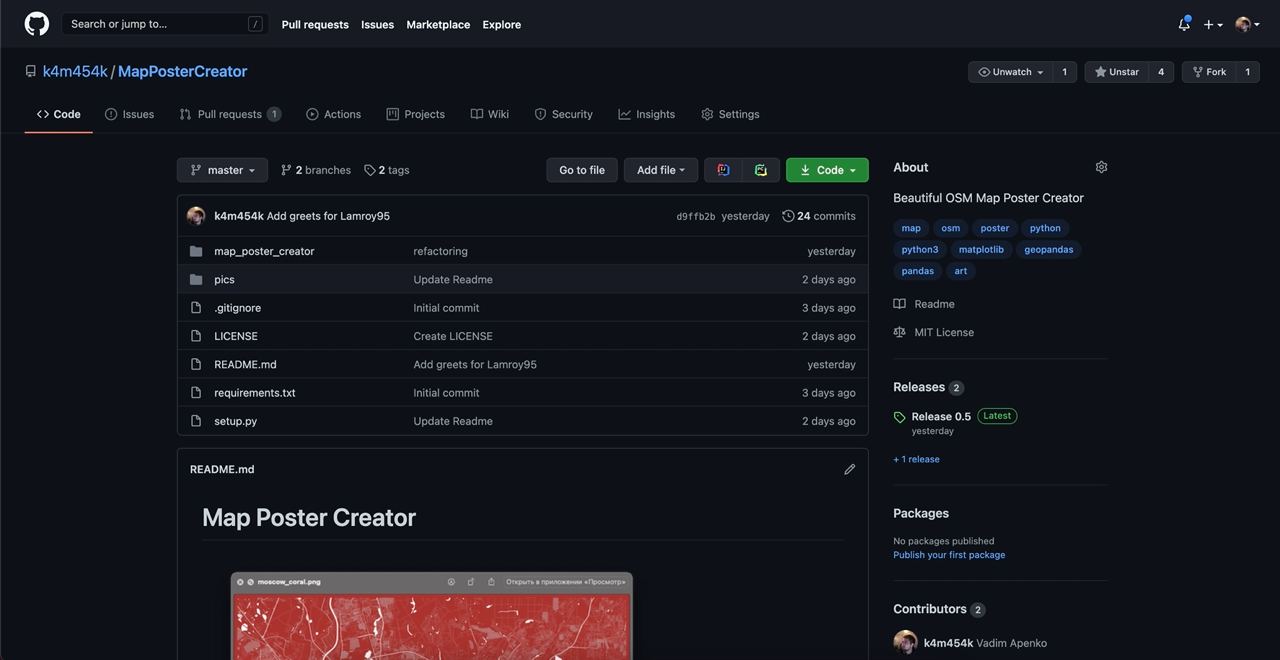Open the master branch selector
This screenshot has height=660, width=1280.
coord(222,170)
